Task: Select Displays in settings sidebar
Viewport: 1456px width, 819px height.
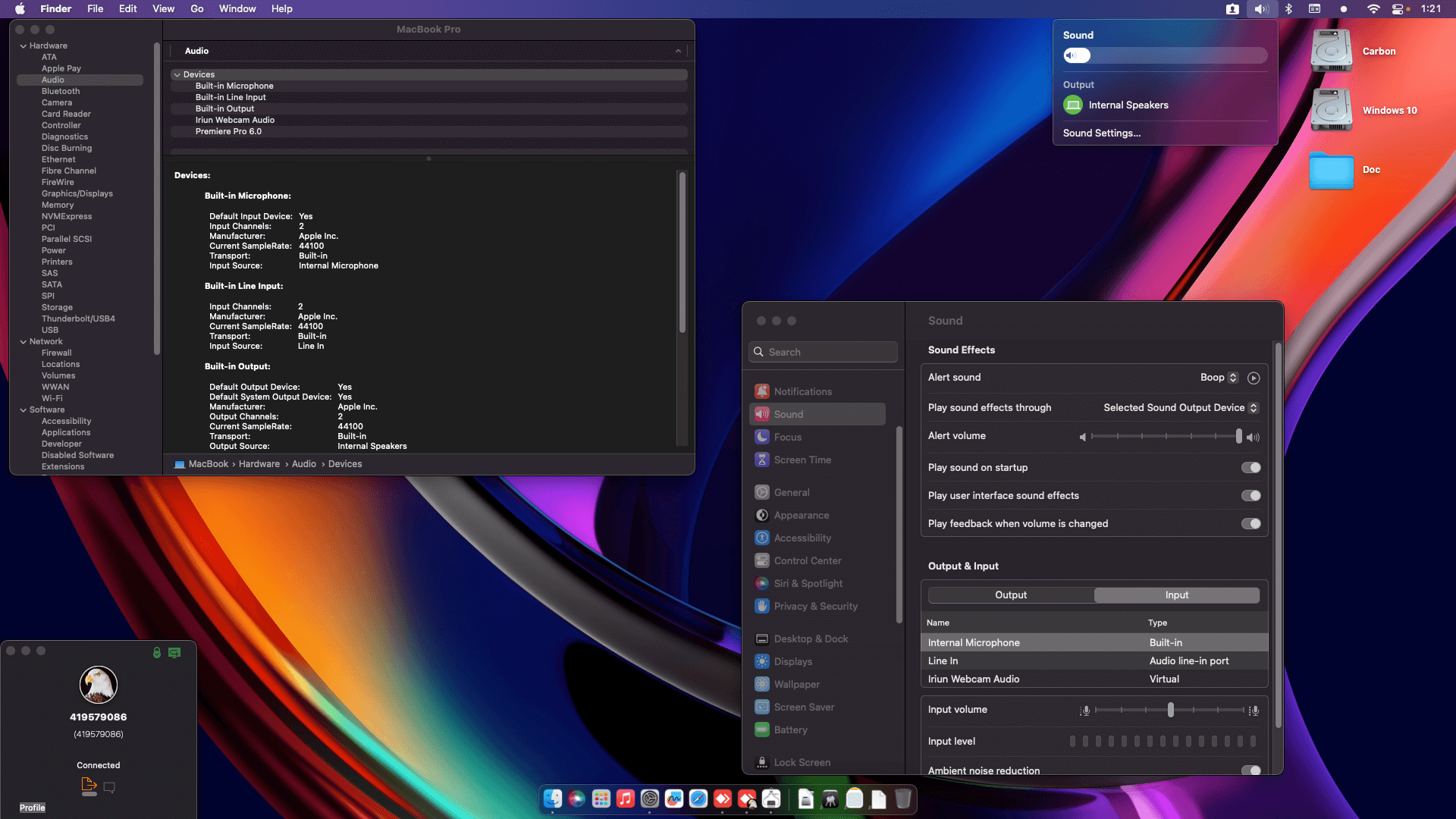Action: click(792, 662)
